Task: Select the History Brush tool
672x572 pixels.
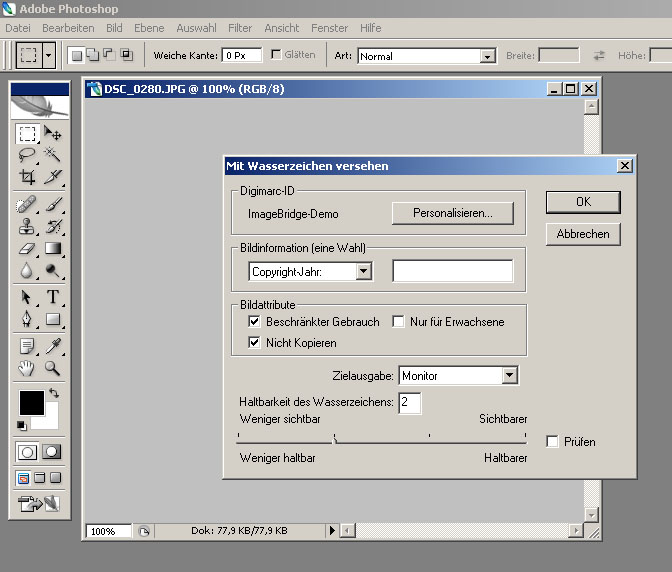Action: [x=53, y=226]
